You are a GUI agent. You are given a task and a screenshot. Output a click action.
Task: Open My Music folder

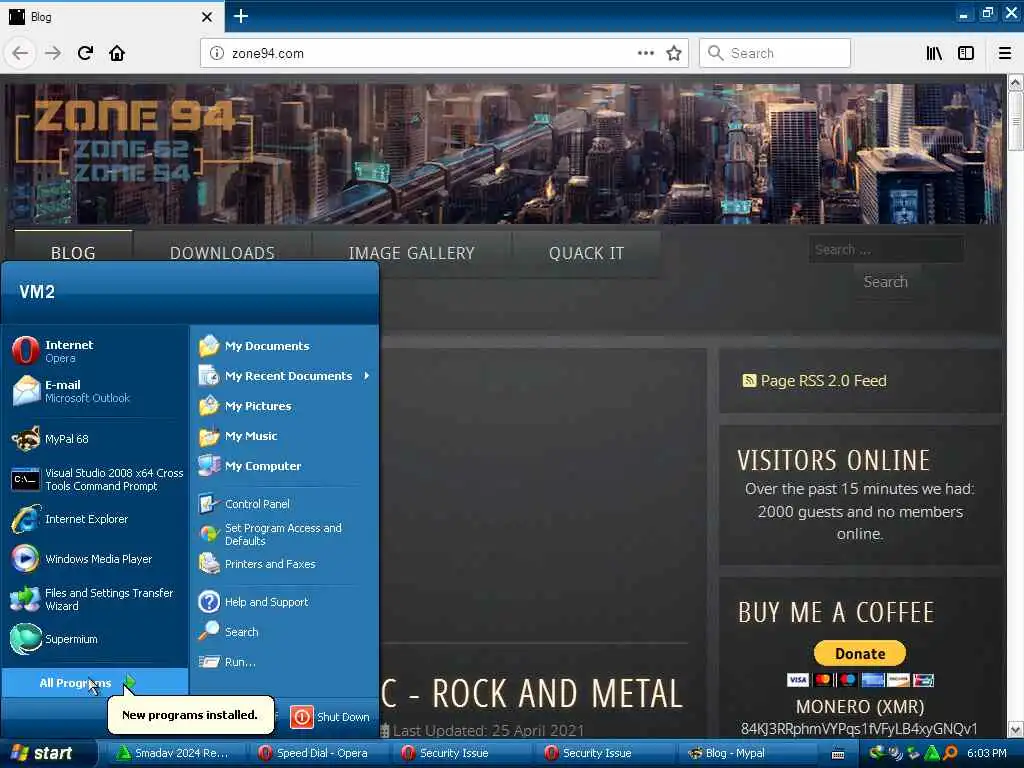[x=284, y=436]
